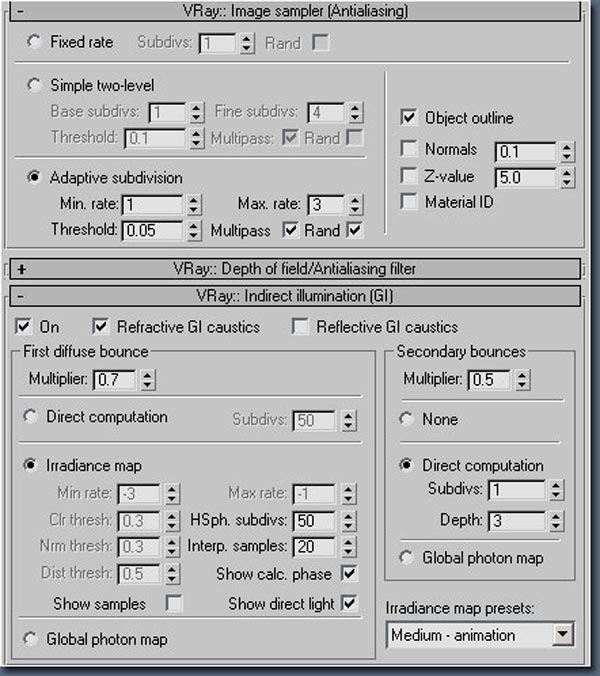Select the Simple two-level sampler option
The height and width of the screenshot is (676, 600).
tap(34, 85)
